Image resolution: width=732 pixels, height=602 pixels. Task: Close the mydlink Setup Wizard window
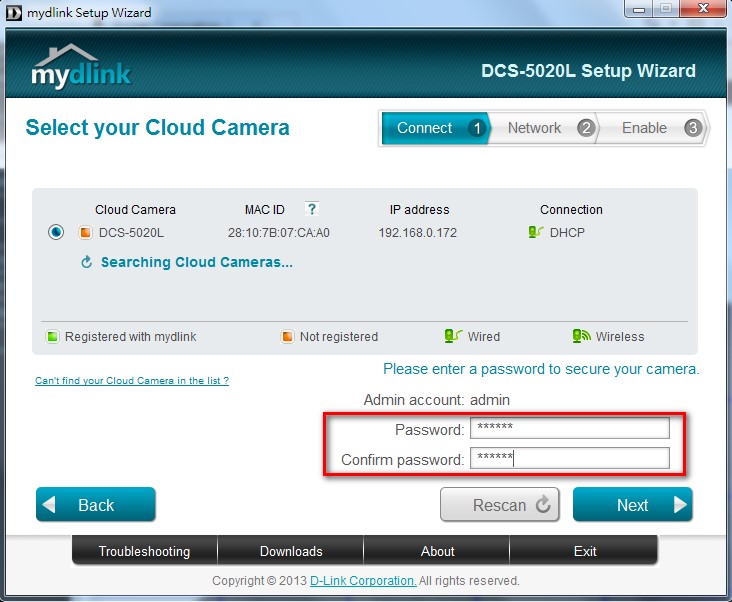click(x=703, y=9)
